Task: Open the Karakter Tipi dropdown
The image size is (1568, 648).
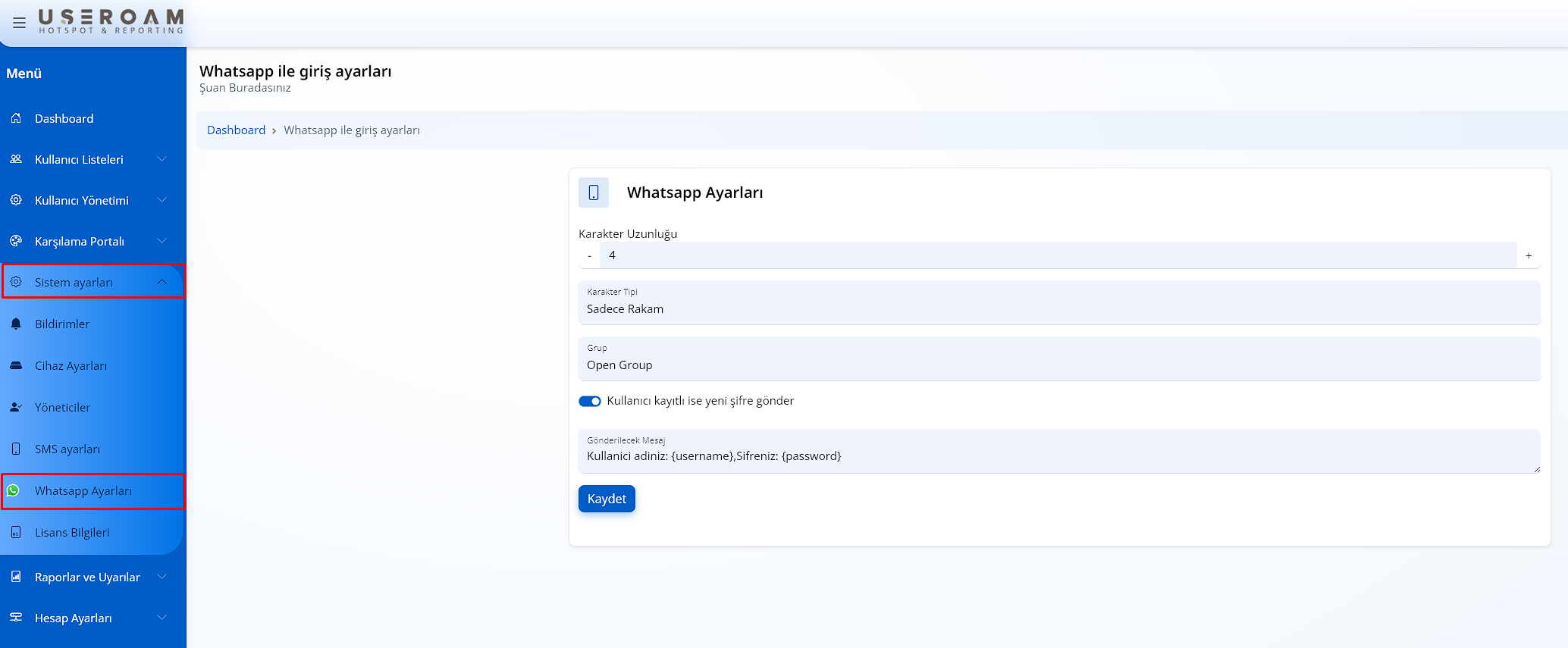Action: pyautogui.click(x=1058, y=303)
